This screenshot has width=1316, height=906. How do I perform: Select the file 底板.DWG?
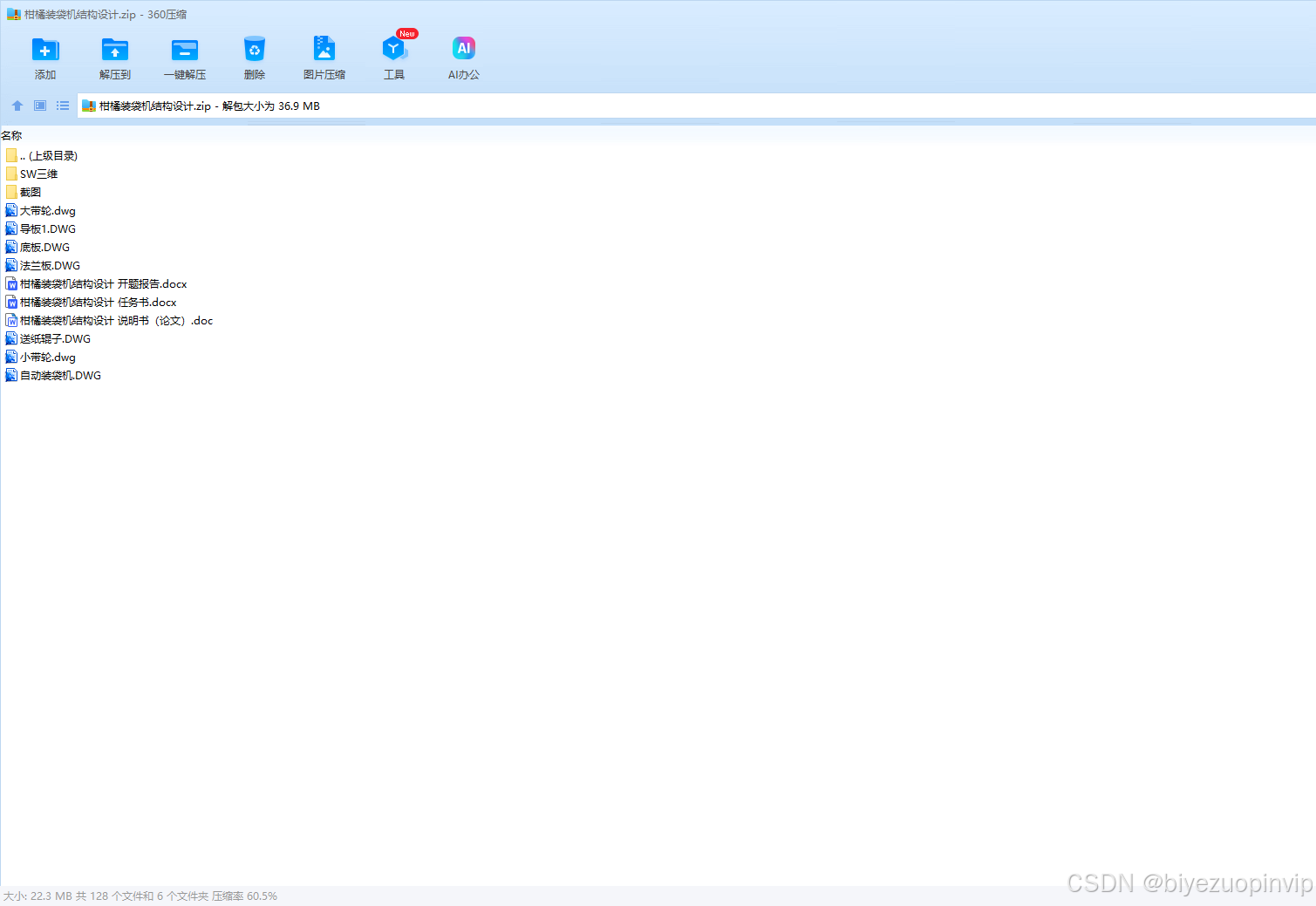(38, 247)
